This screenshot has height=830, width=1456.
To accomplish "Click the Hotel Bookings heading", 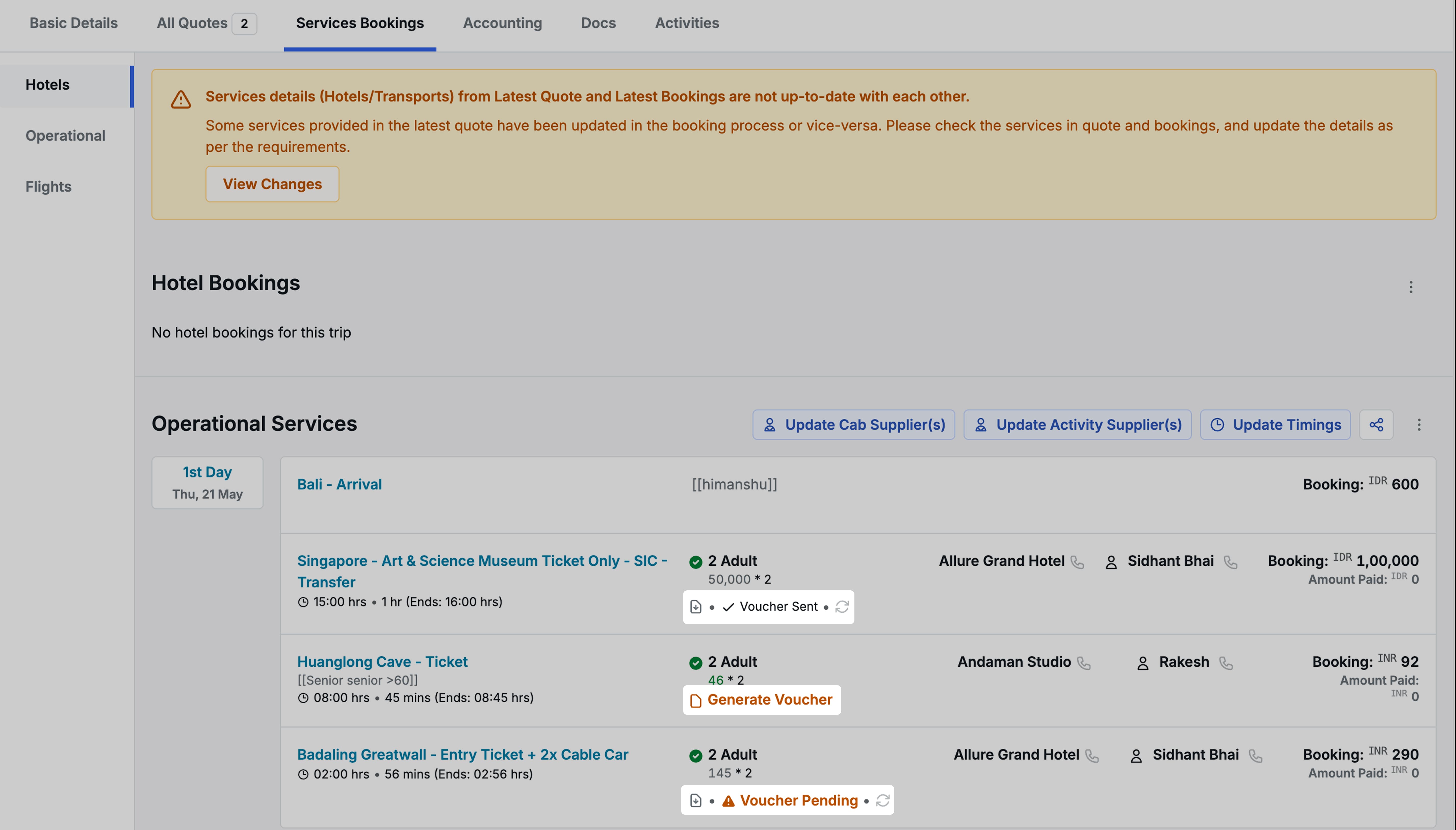I will 226,283.
